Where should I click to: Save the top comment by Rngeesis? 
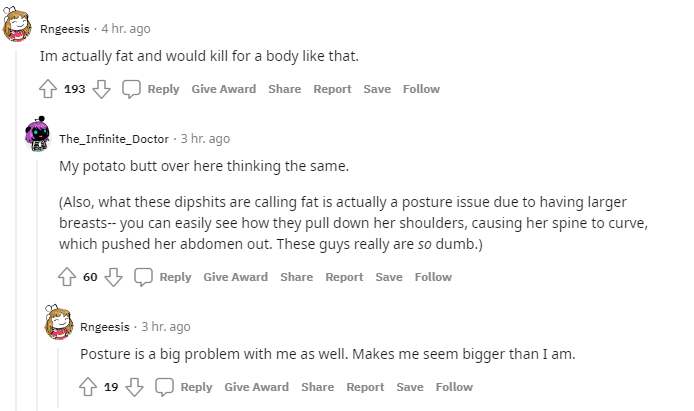click(x=377, y=89)
